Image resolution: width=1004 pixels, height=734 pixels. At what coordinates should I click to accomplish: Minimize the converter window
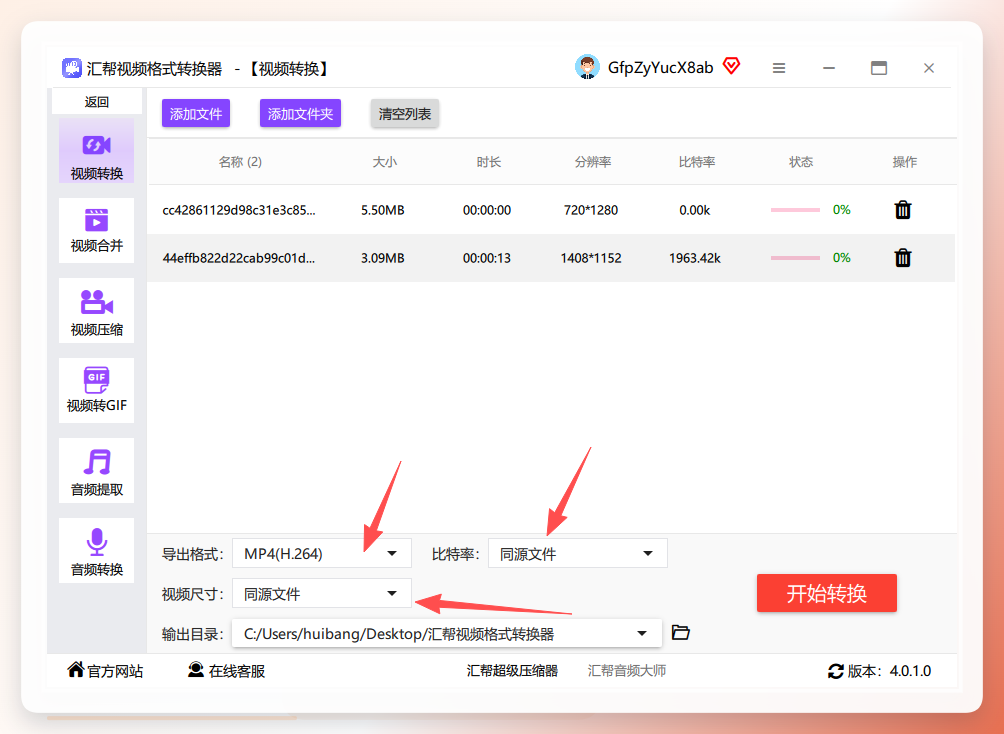coord(829,68)
